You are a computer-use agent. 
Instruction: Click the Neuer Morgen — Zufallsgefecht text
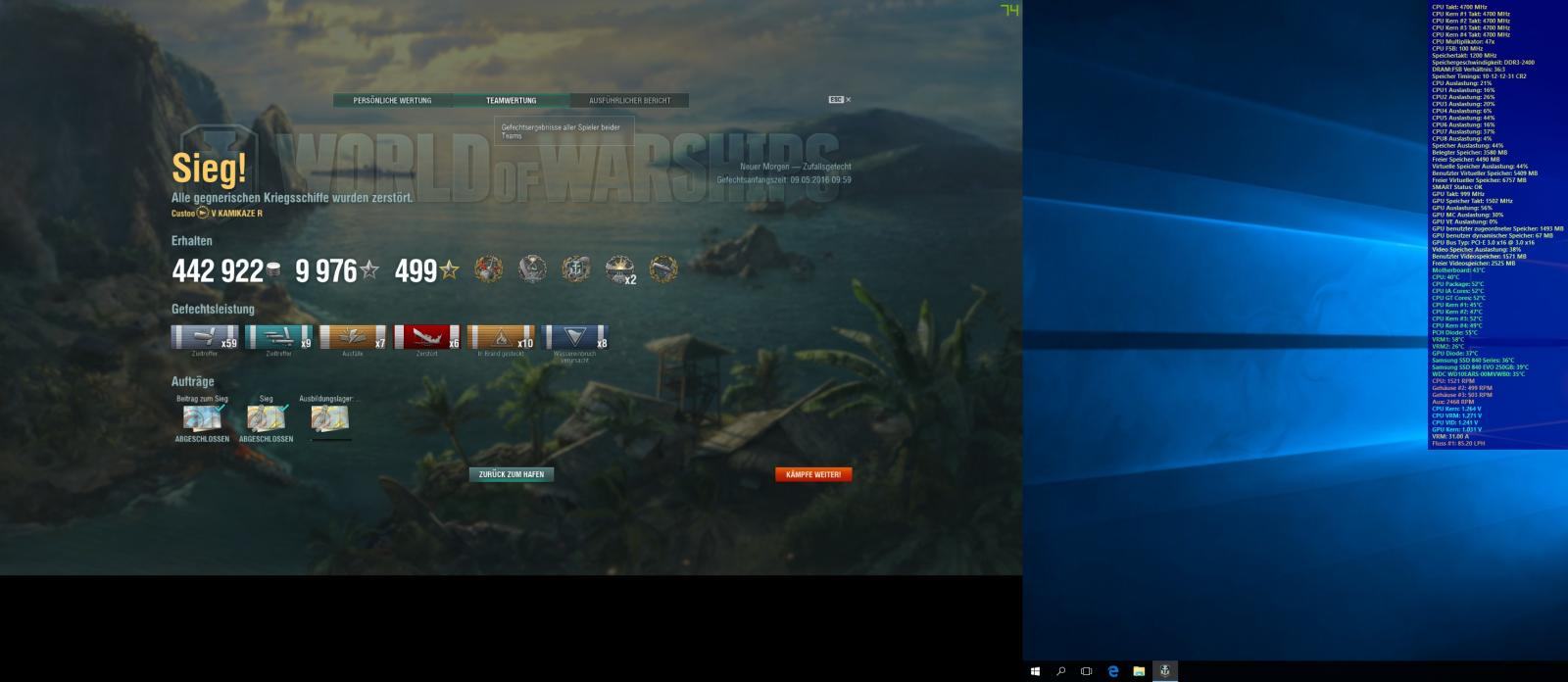796,167
